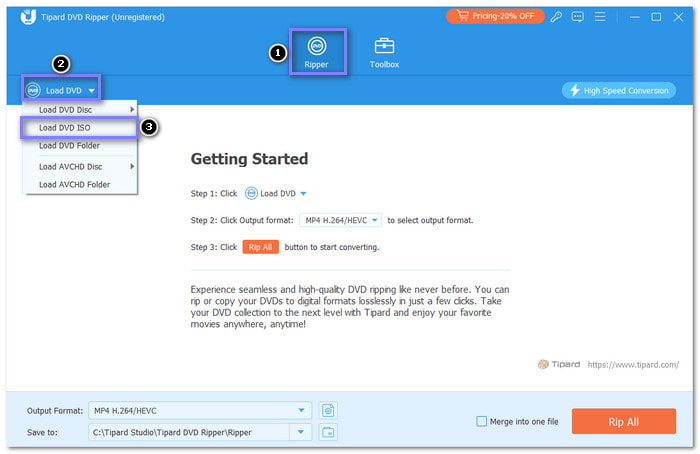The width and height of the screenshot is (700, 454).
Task: Maximize the Tipard DVD Ripper window
Action: (x=656, y=17)
